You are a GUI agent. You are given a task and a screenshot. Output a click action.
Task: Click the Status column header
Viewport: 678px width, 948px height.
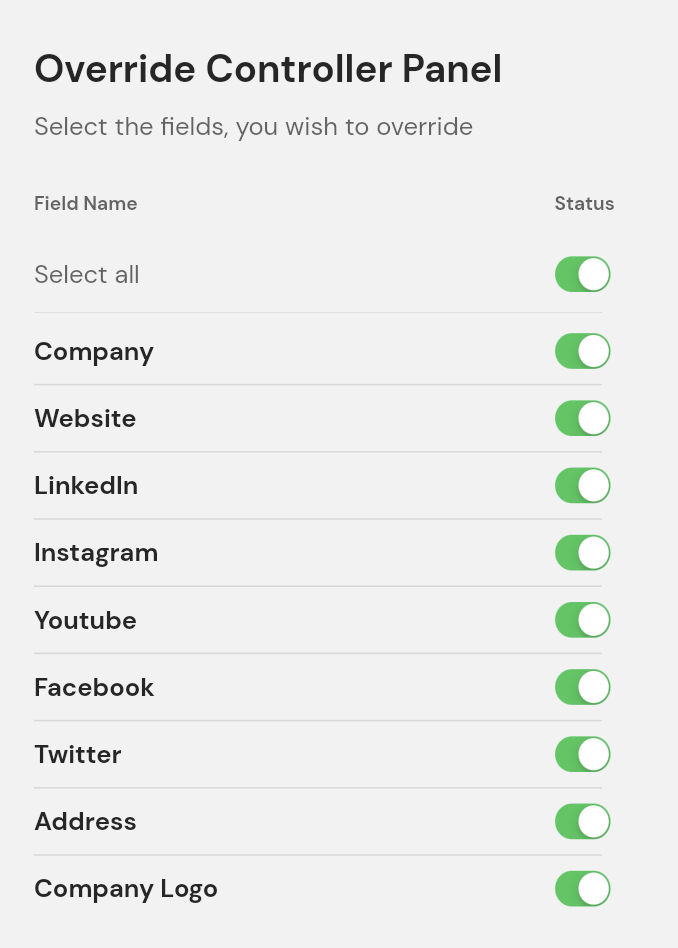click(584, 204)
